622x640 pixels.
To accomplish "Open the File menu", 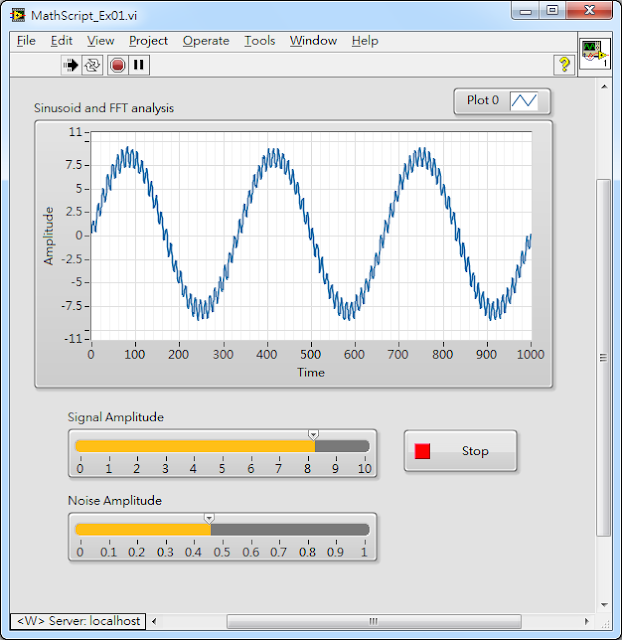I will click(26, 41).
